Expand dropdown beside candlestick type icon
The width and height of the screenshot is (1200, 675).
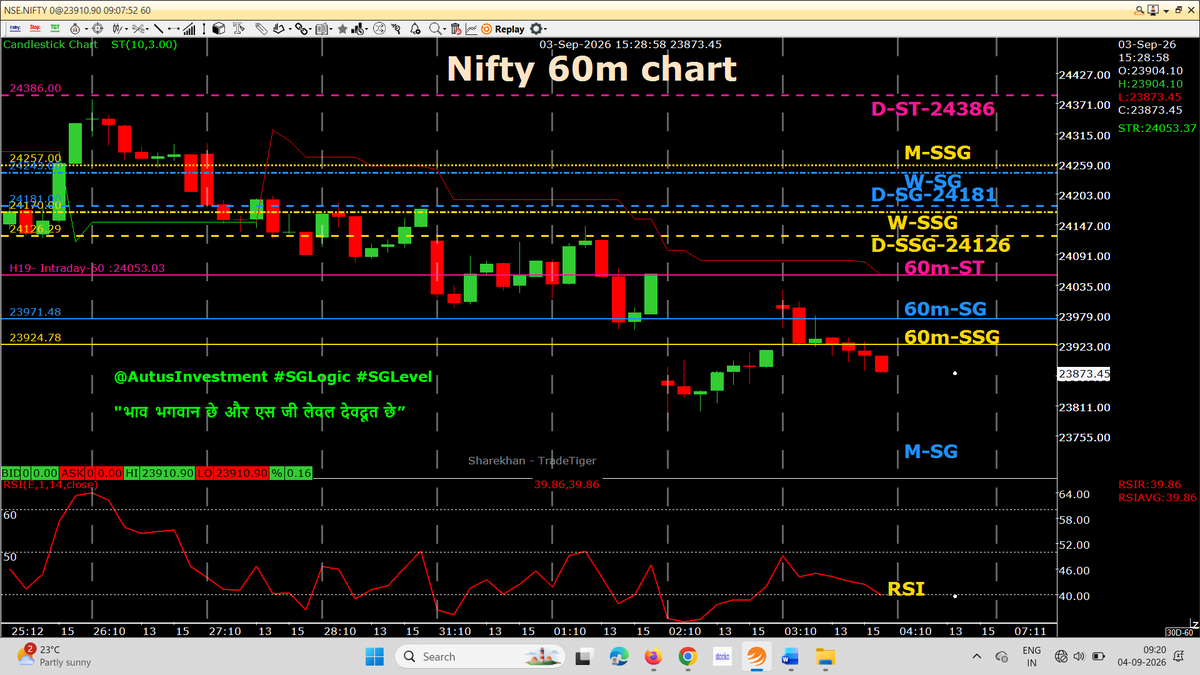tap(126, 30)
